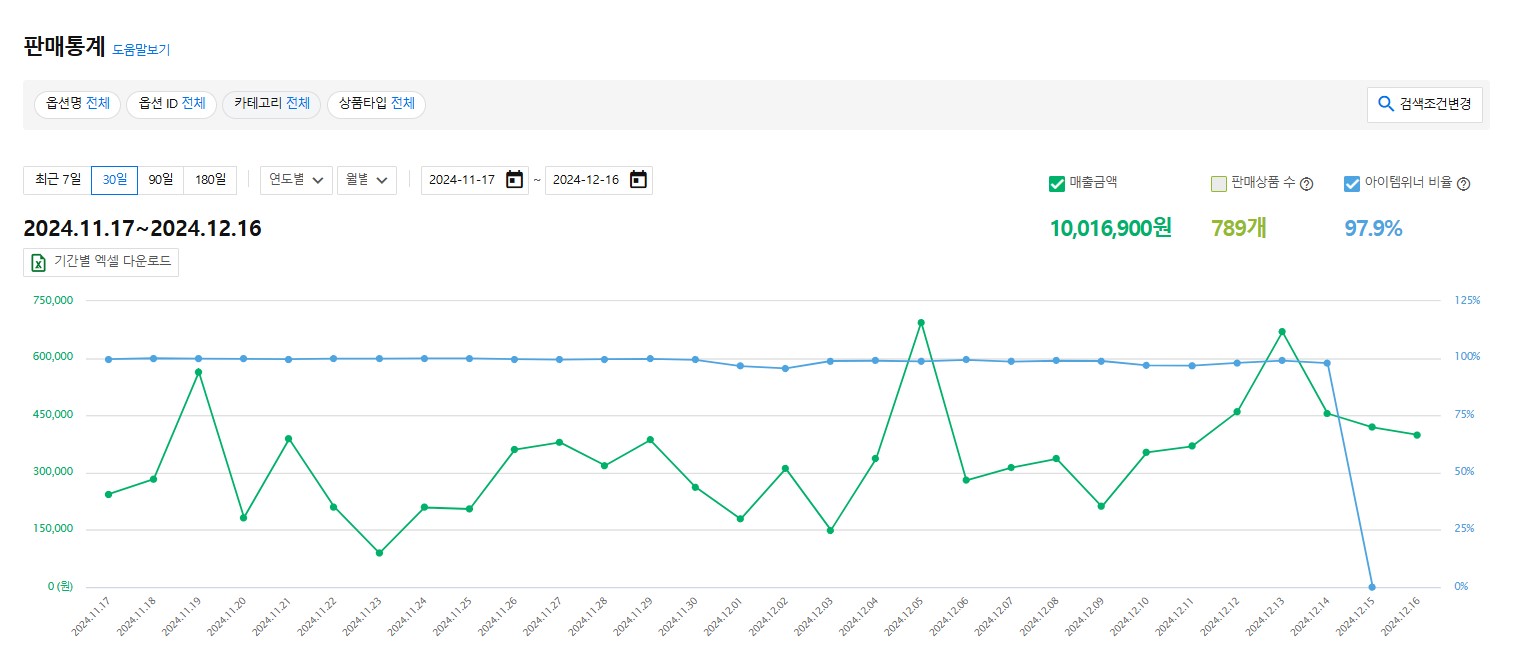Uncheck the 아이템위너 비율 checkbox
Image resolution: width=1523 pixels, height=660 pixels.
point(1352,183)
